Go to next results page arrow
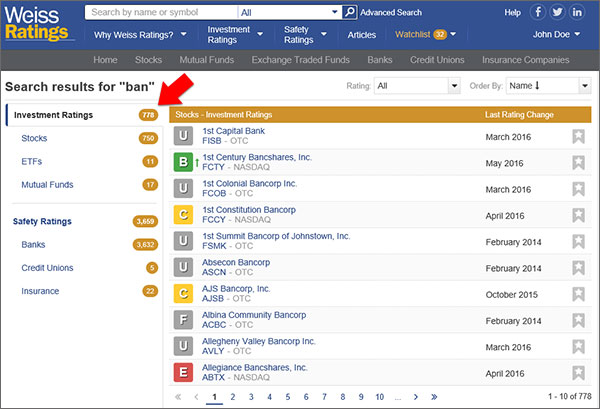The height and width of the screenshot is (409, 600). [414, 397]
